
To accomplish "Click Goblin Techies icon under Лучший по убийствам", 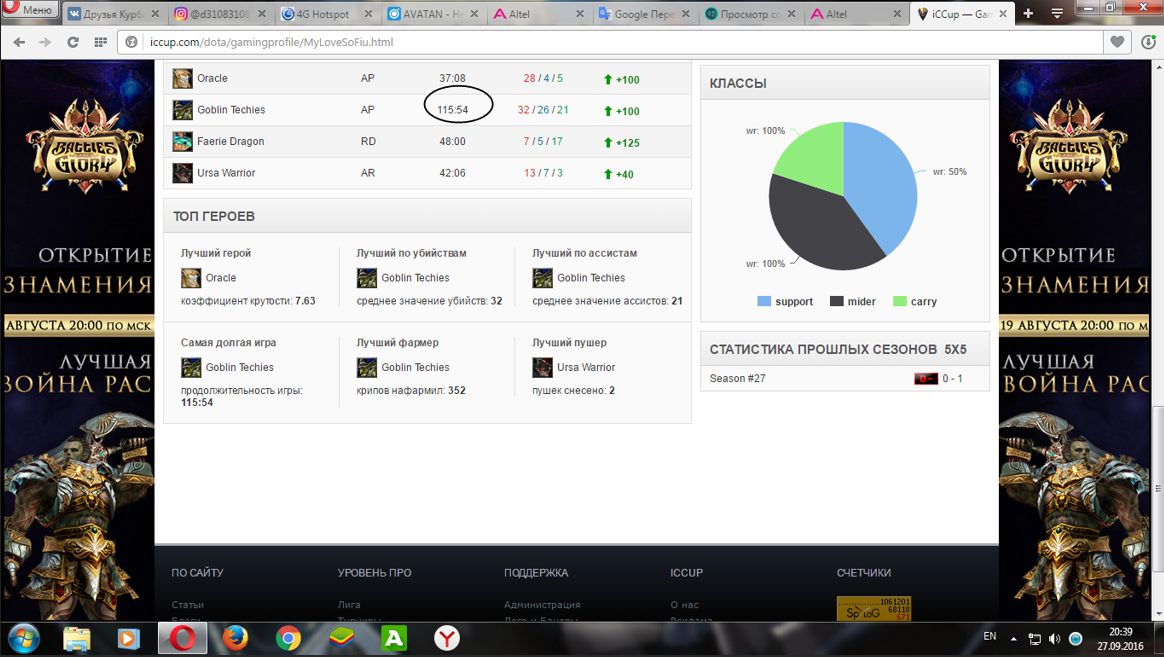I will coord(367,278).
